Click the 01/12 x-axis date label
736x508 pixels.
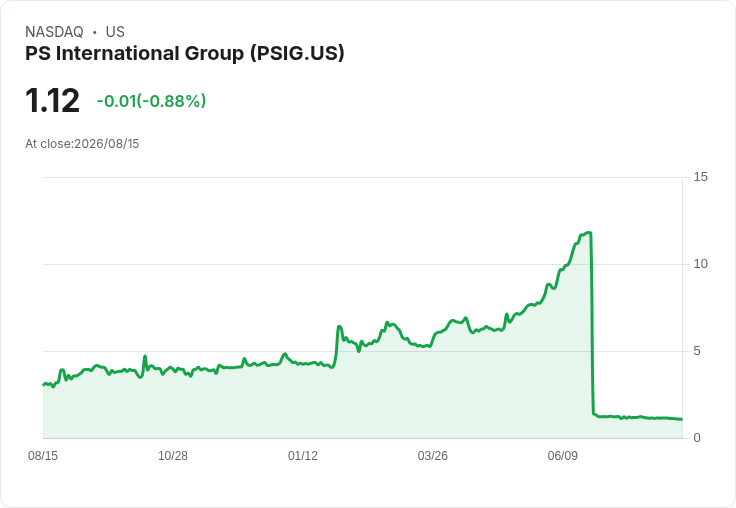coord(303,456)
